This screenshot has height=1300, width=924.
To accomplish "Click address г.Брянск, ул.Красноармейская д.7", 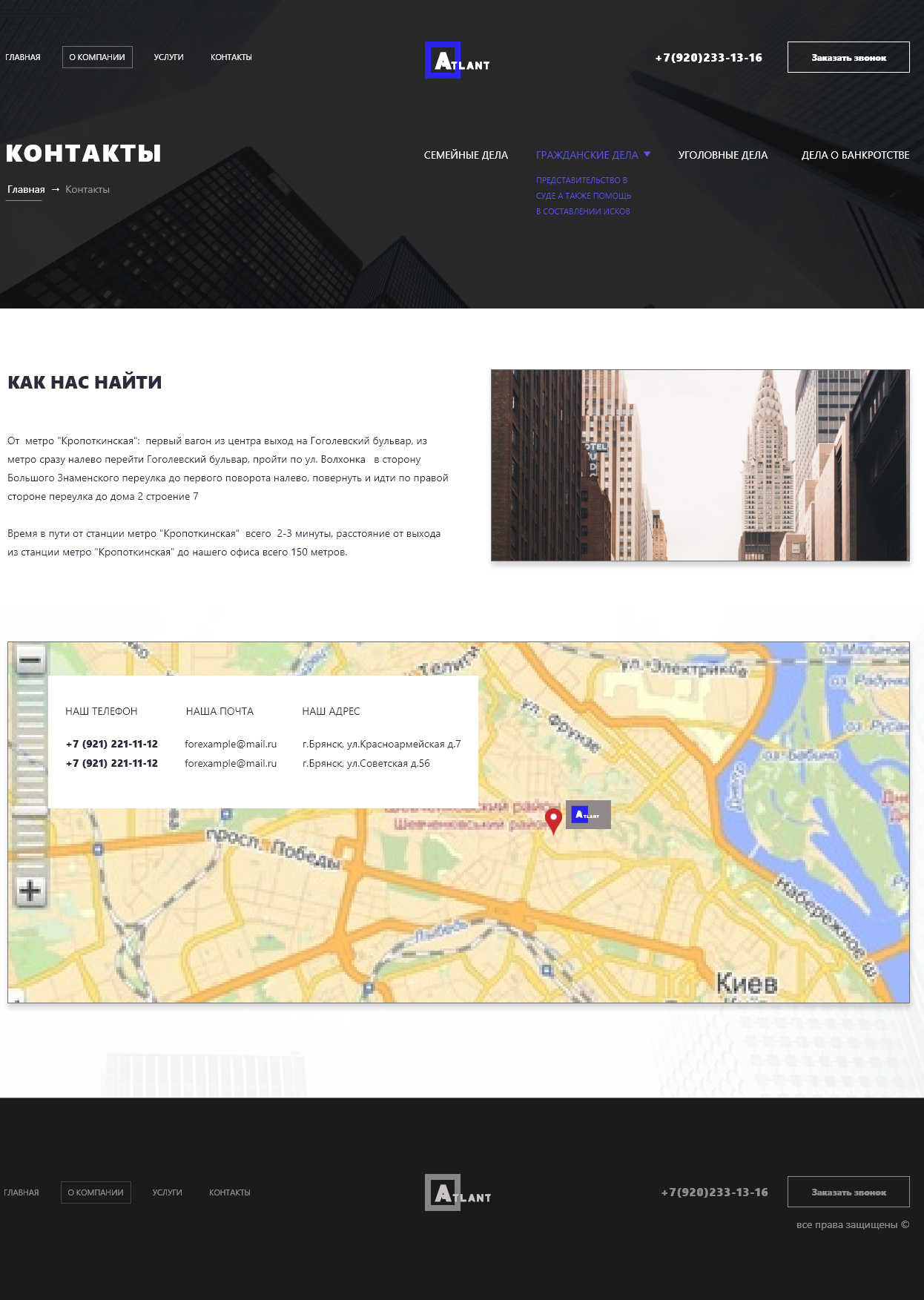I will coord(381,744).
